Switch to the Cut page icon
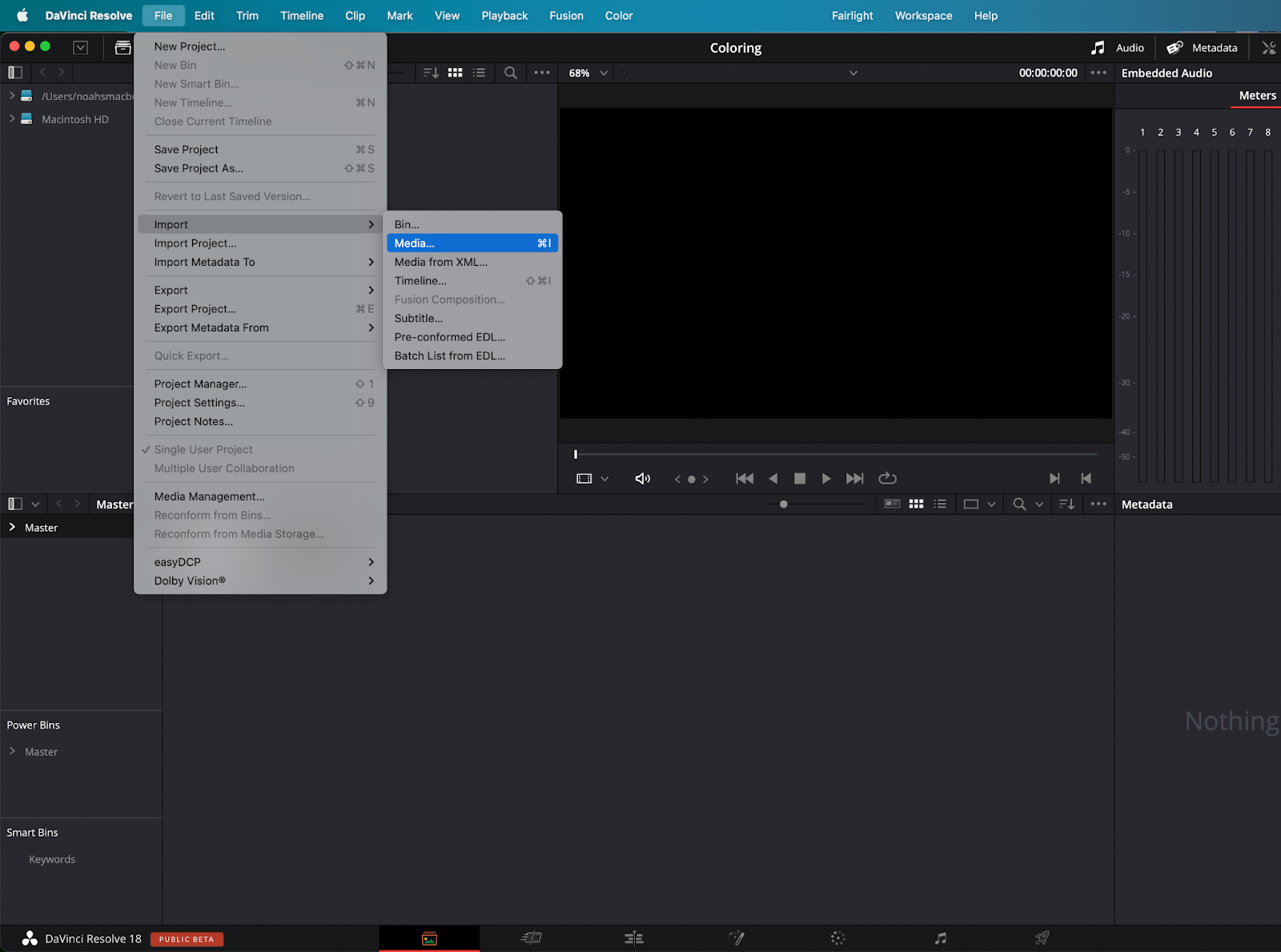 click(x=532, y=938)
